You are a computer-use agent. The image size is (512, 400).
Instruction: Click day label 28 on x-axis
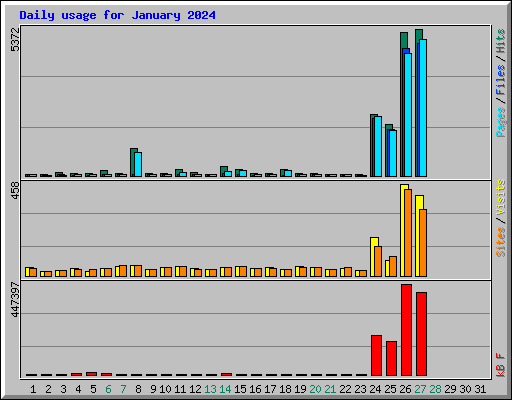pos(435,389)
